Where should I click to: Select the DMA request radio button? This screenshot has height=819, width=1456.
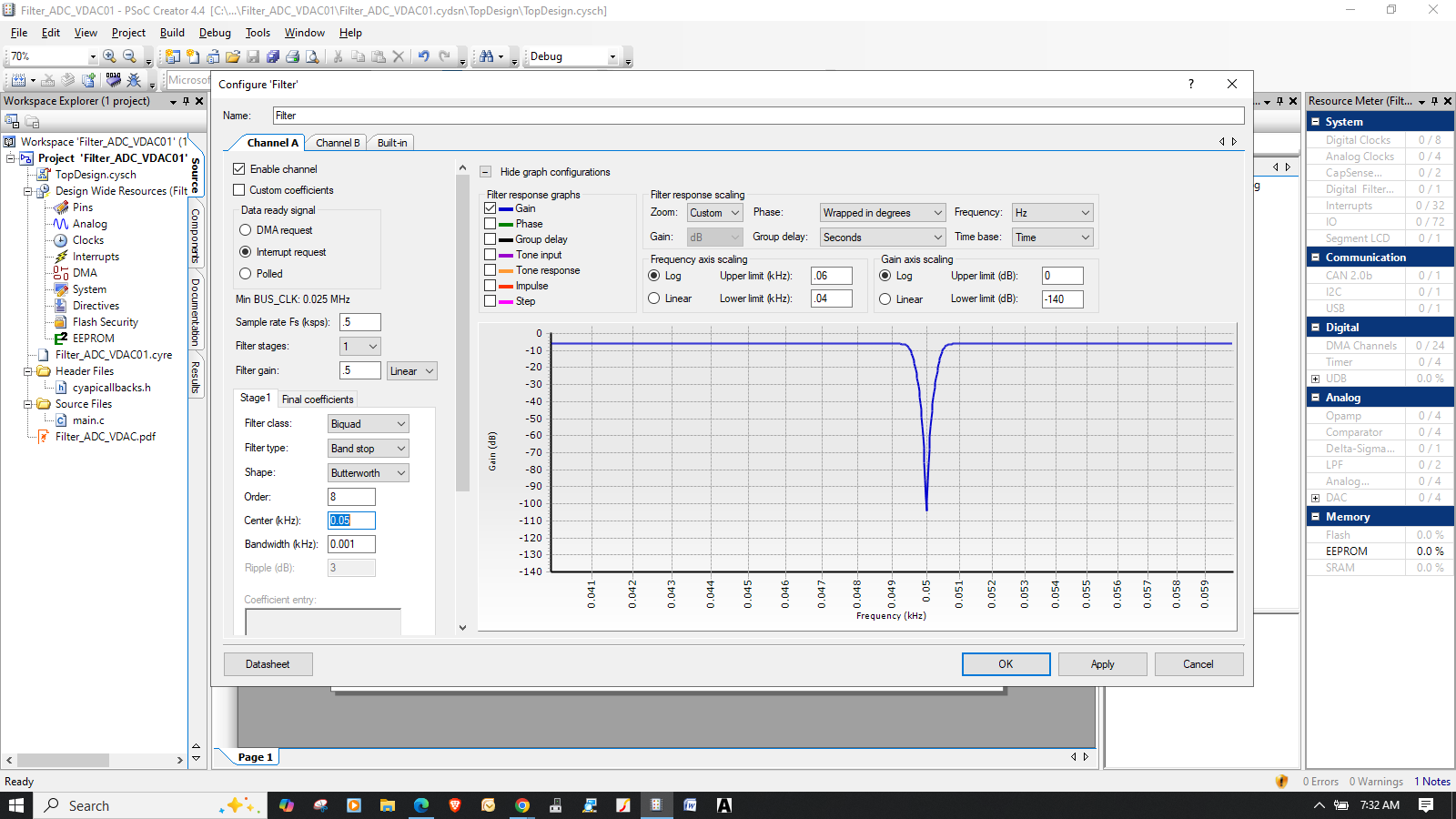(x=246, y=230)
